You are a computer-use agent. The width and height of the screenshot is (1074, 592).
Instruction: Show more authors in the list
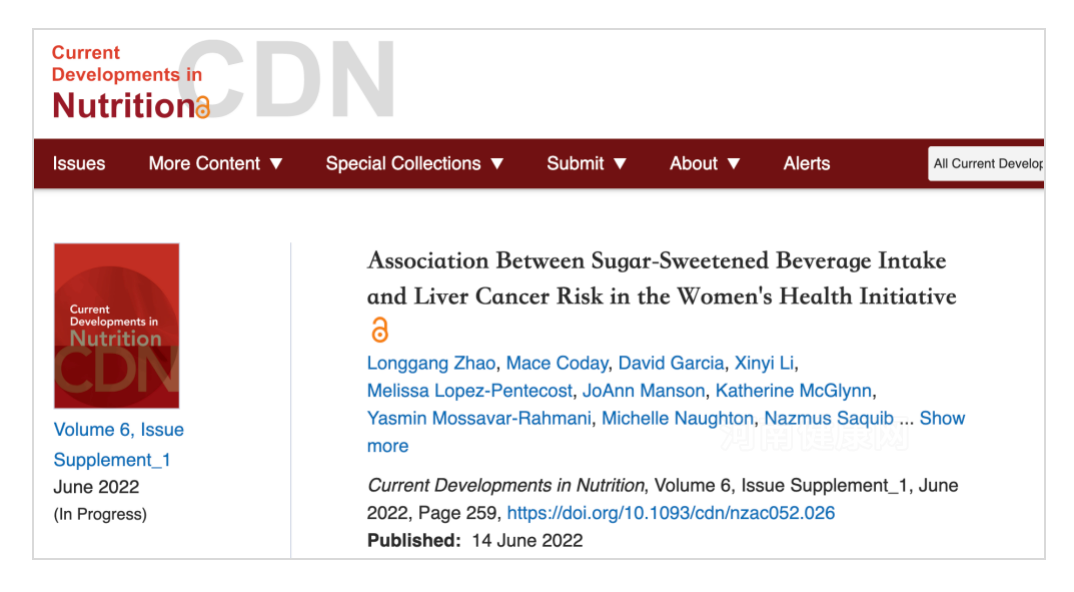pyautogui.click(x=942, y=419)
